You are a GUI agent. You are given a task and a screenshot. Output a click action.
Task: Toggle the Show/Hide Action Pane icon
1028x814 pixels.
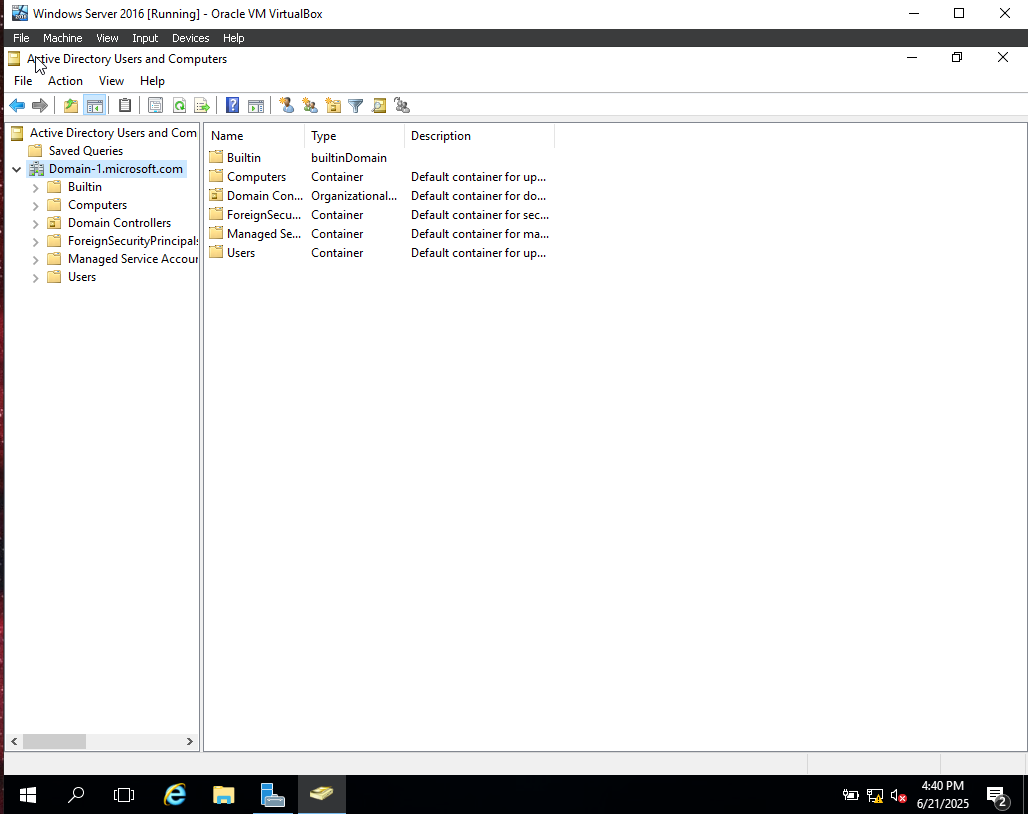(256, 106)
